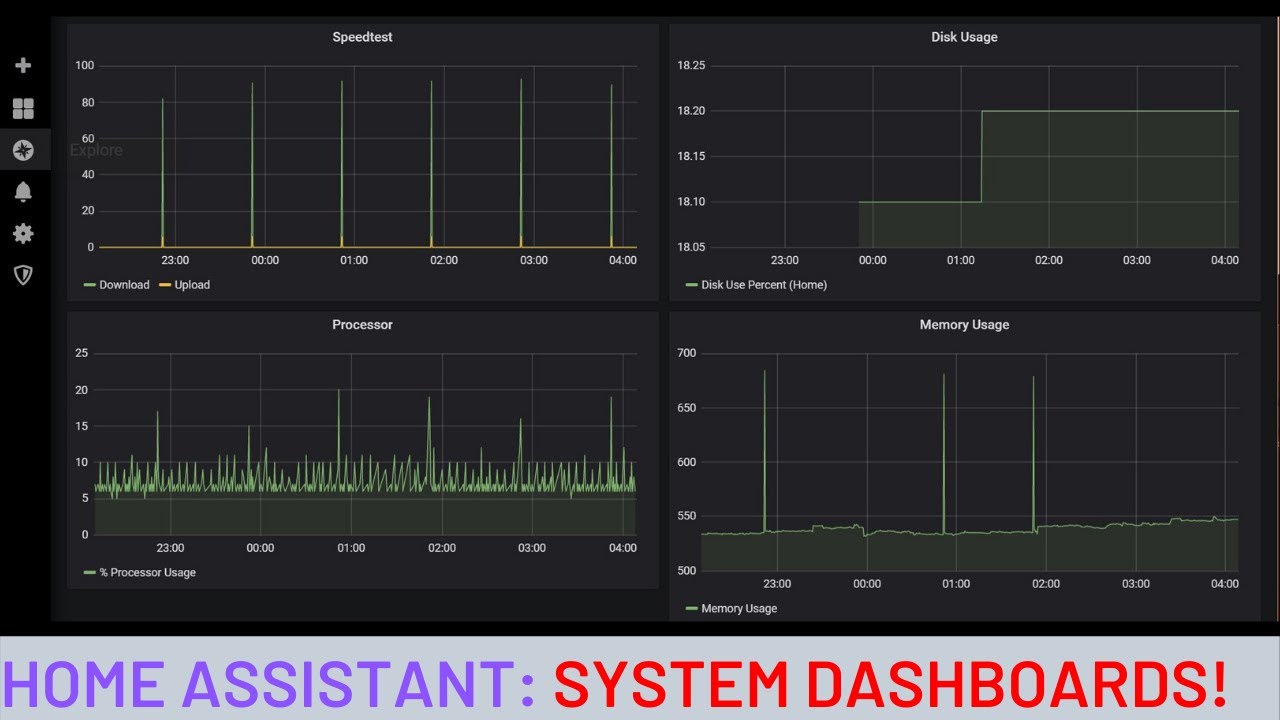Toggle the % Processor Usage legend series
Viewport: 1280px width, 720px height.
(147, 573)
